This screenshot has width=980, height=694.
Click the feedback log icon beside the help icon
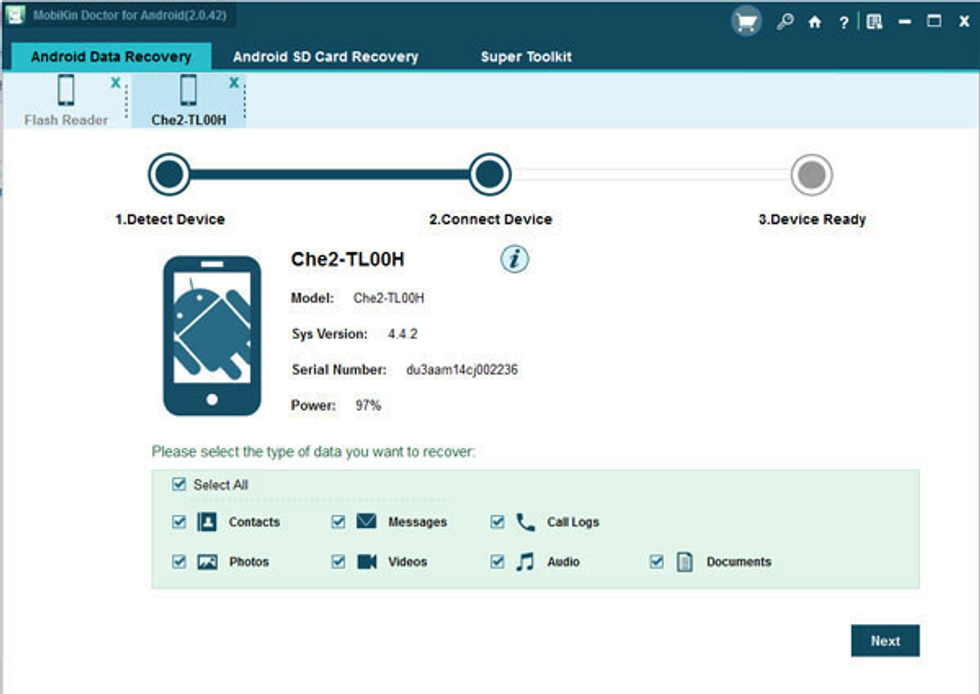point(872,21)
